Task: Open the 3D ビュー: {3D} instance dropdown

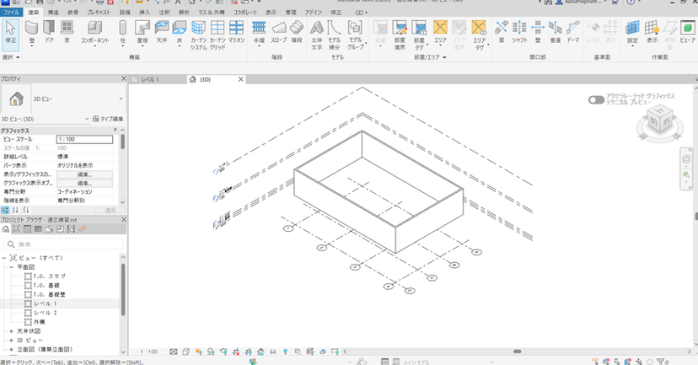Action: 87,119
